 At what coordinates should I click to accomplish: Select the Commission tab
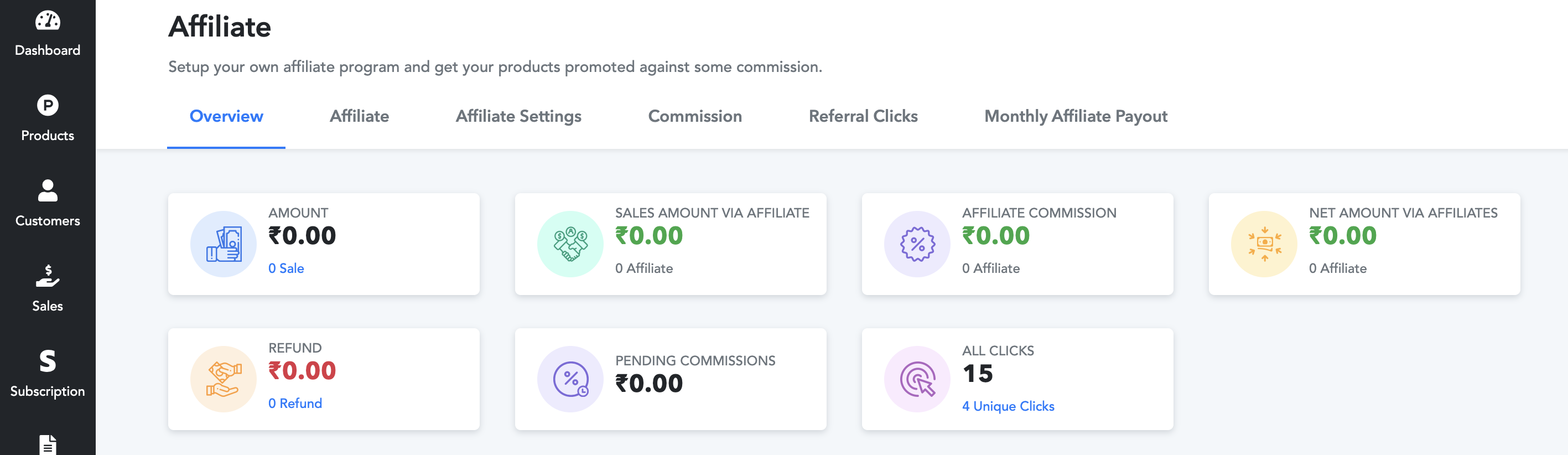pyautogui.click(x=695, y=116)
